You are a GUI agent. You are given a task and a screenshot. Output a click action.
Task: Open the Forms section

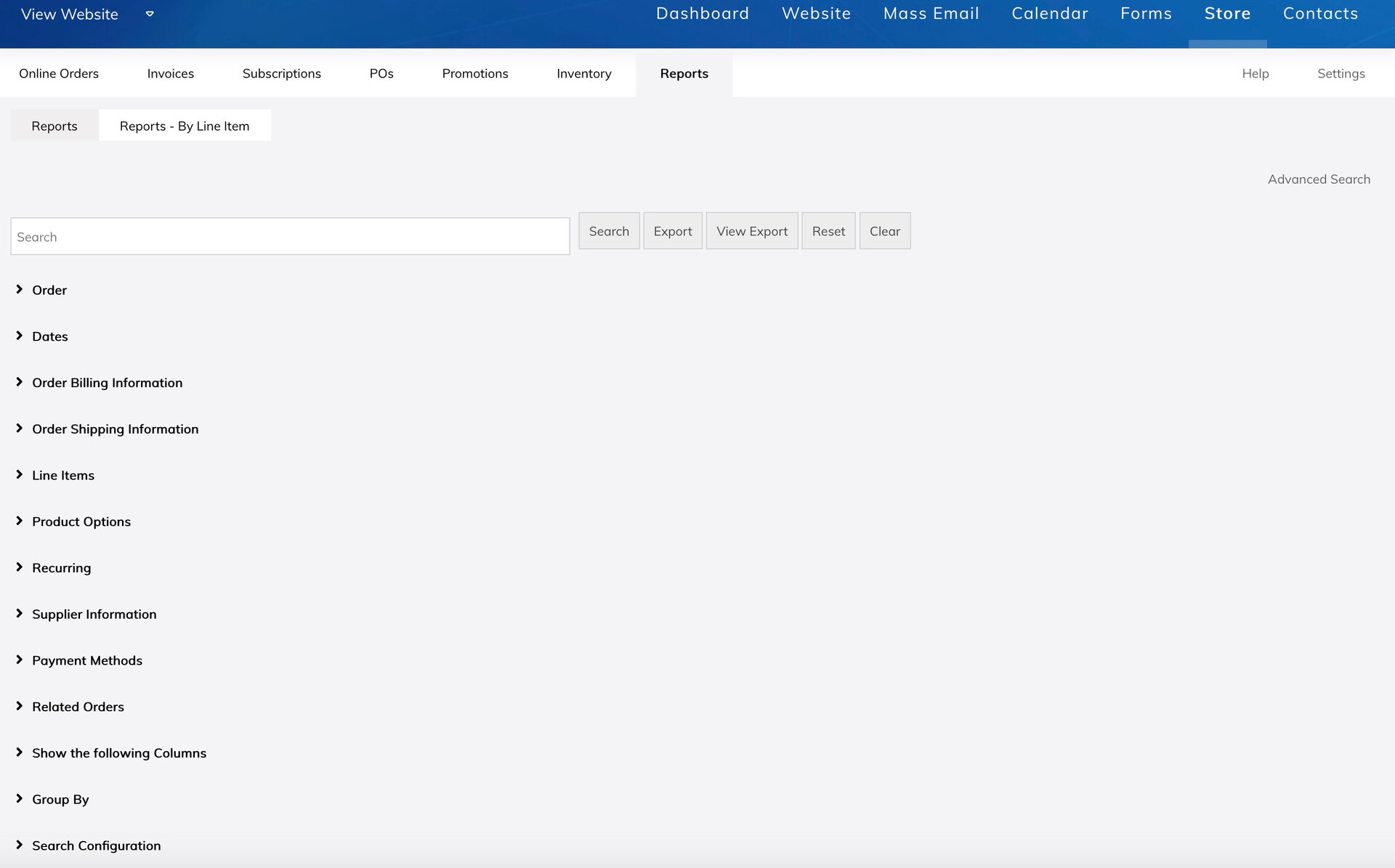[x=1146, y=13]
